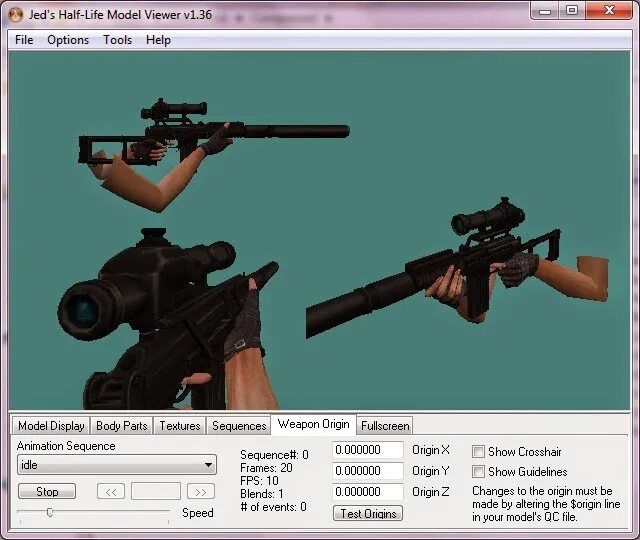Viewport: 640px width, 540px height.
Task: Switch to the Body Parts tab
Action: pos(122,426)
